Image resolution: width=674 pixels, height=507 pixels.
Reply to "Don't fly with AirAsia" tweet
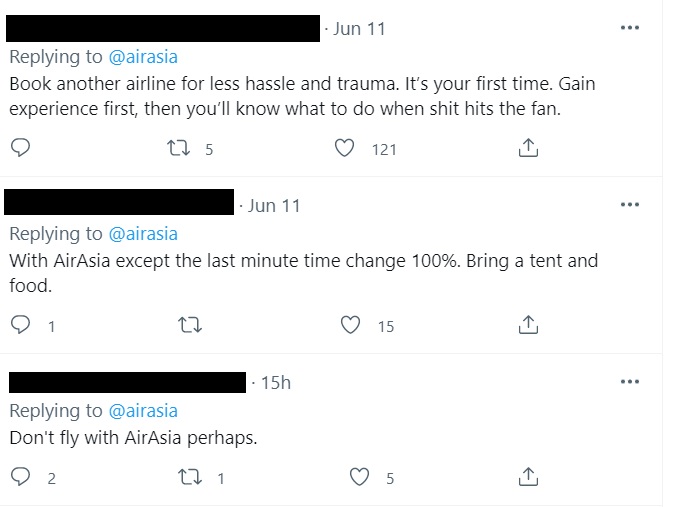pos(21,477)
